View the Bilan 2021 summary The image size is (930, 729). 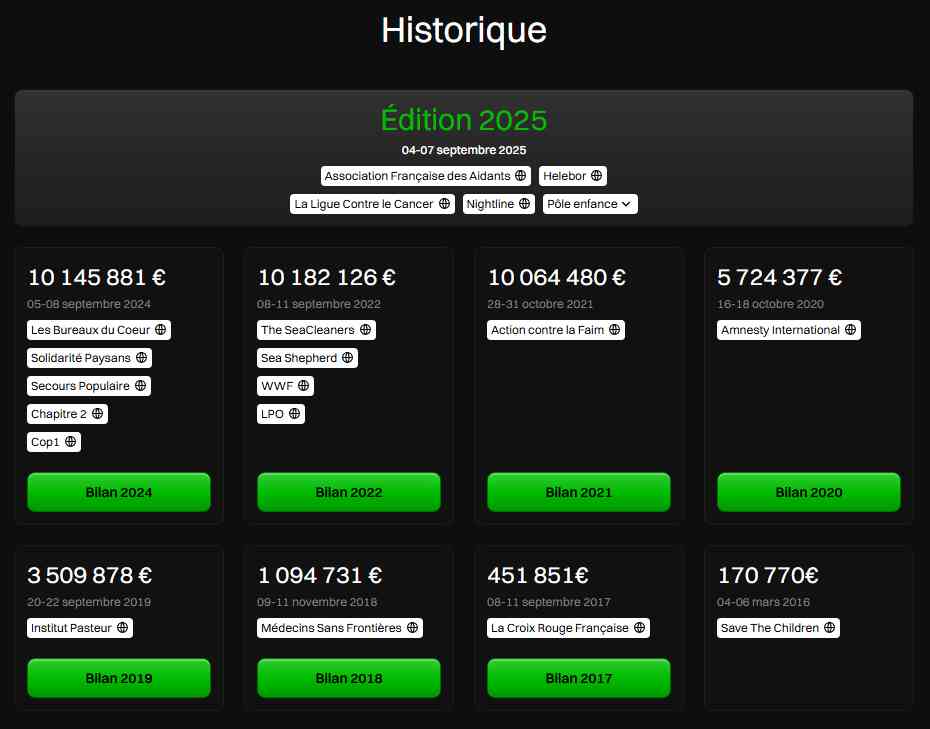579,492
